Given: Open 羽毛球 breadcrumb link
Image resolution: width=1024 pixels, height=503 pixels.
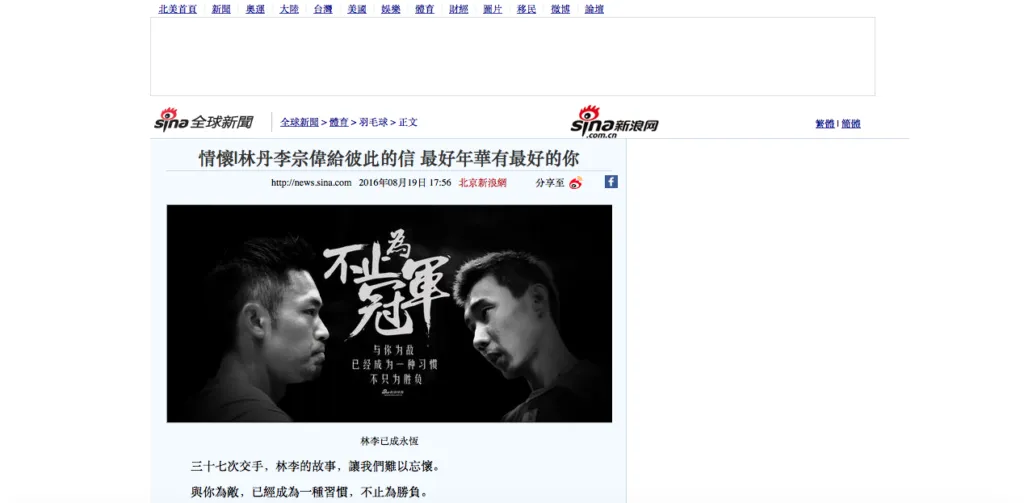Looking at the screenshot, I should coord(374,122).
